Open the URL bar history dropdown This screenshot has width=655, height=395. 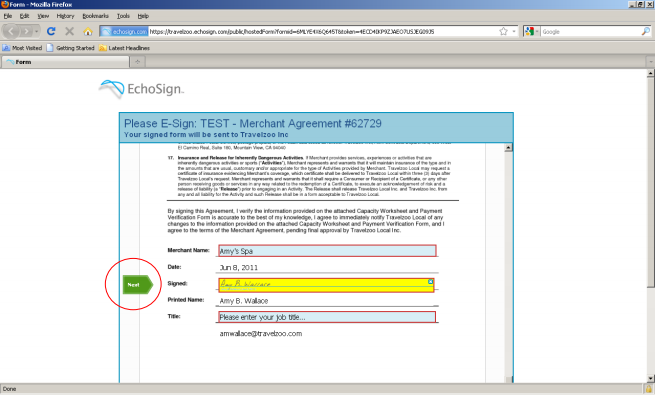pos(514,31)
